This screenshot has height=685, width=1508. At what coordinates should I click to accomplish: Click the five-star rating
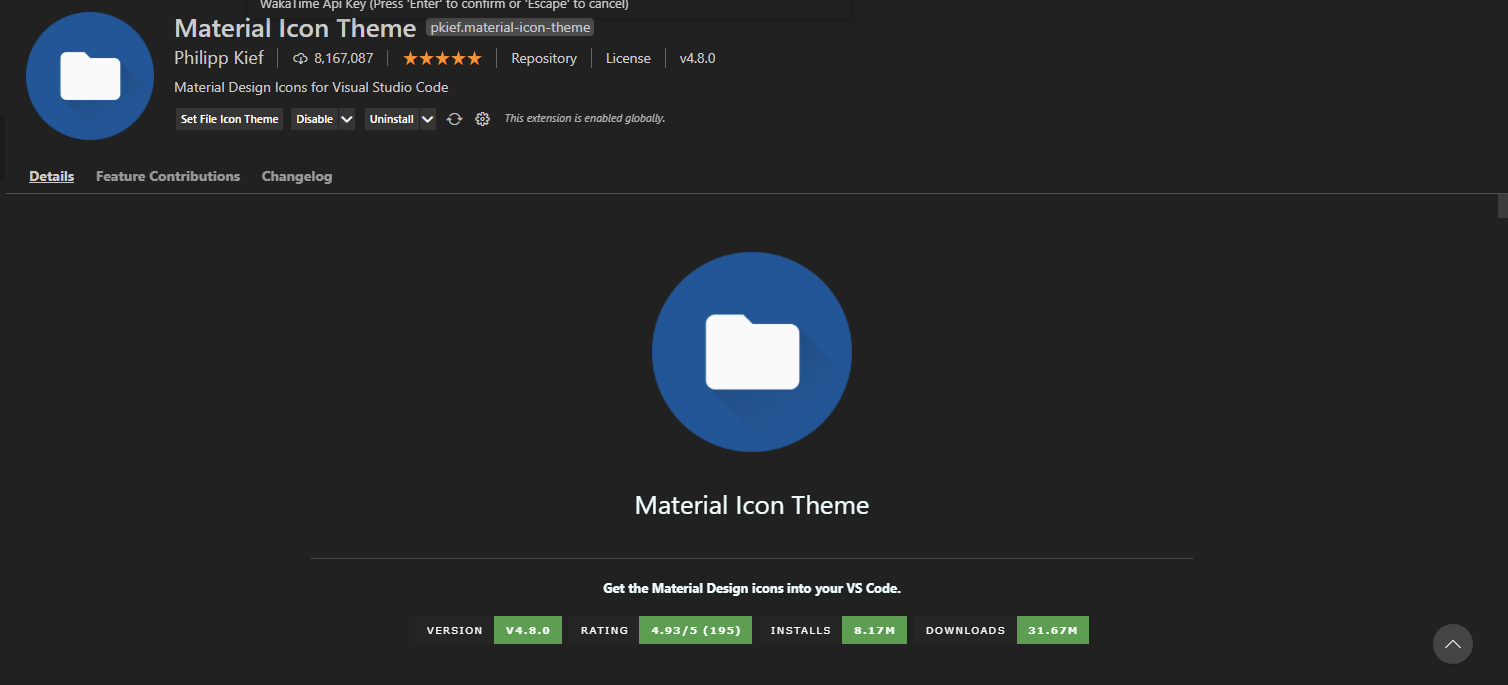442,59
